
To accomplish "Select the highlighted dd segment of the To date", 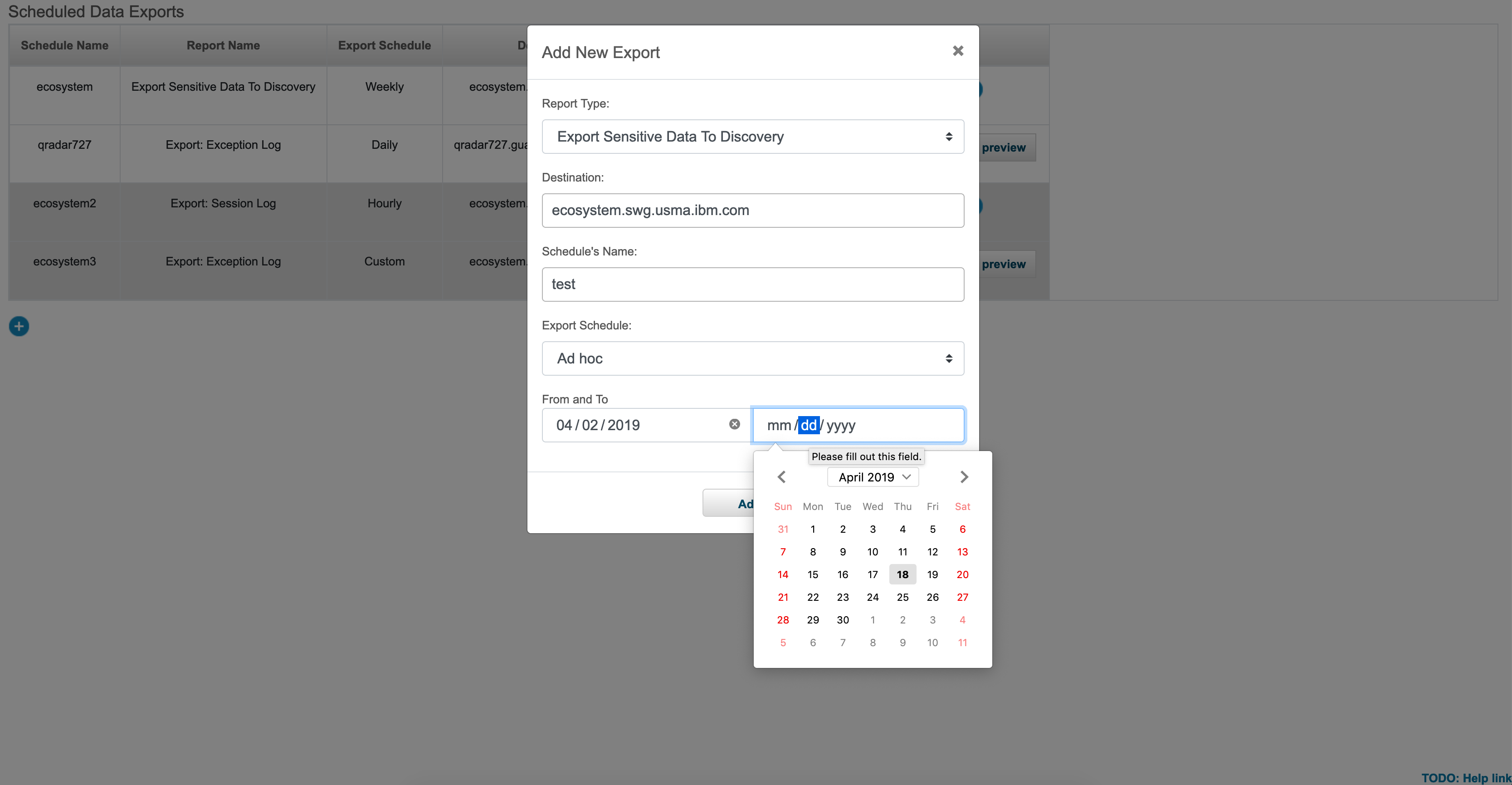I will click(808, 425).
